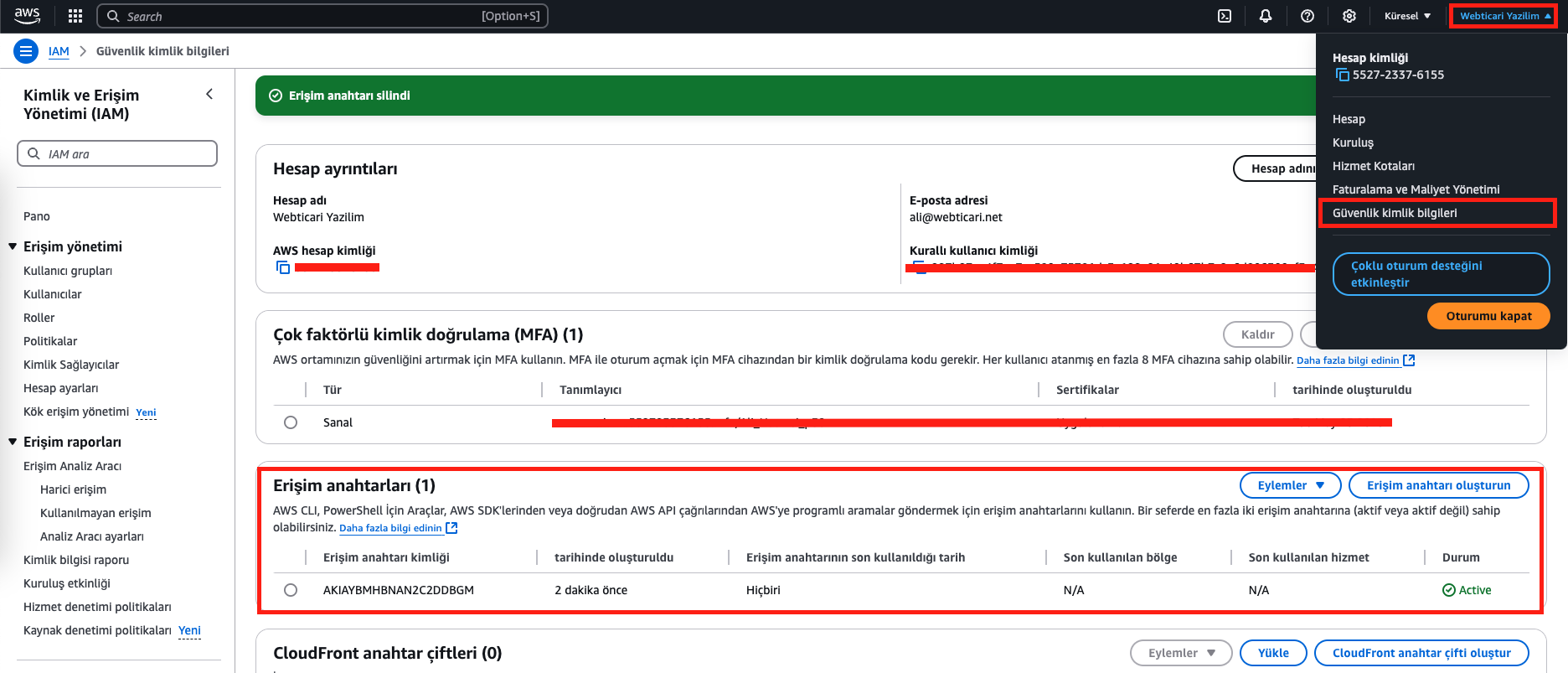Toggle the hamburger navigation menu

(26, 51)
